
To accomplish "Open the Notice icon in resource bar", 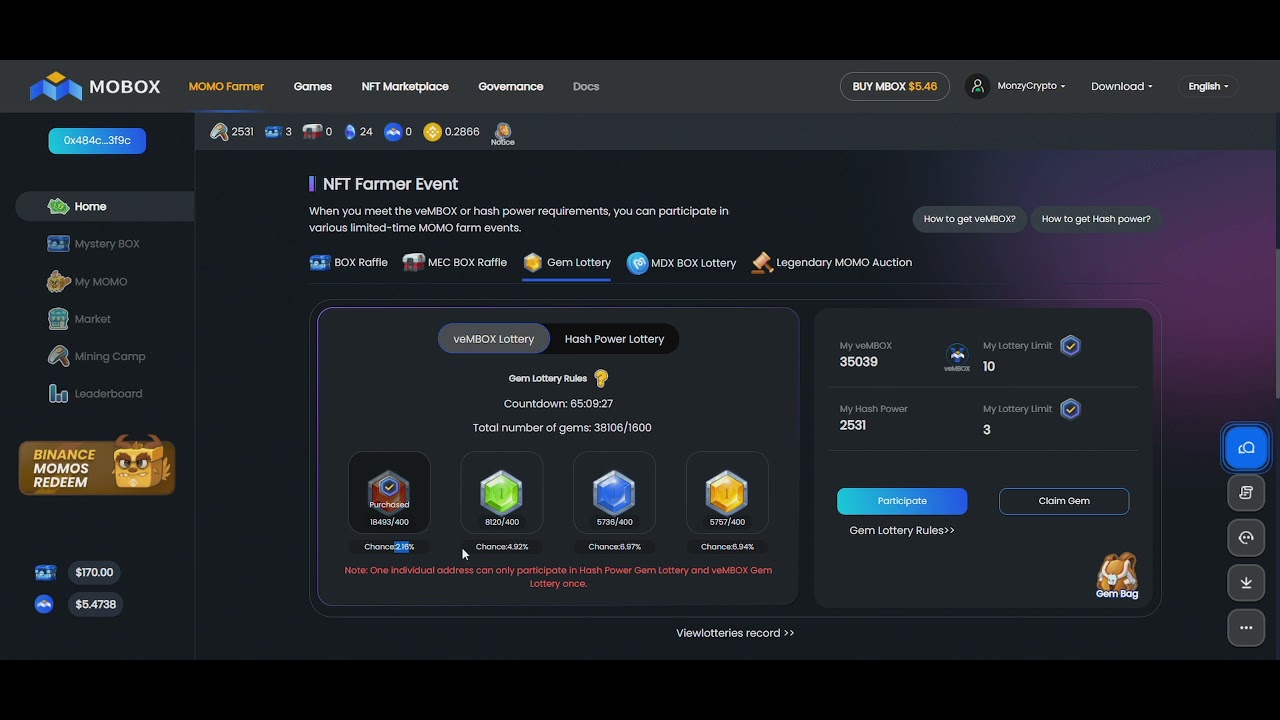I will [x=503, y=133].
